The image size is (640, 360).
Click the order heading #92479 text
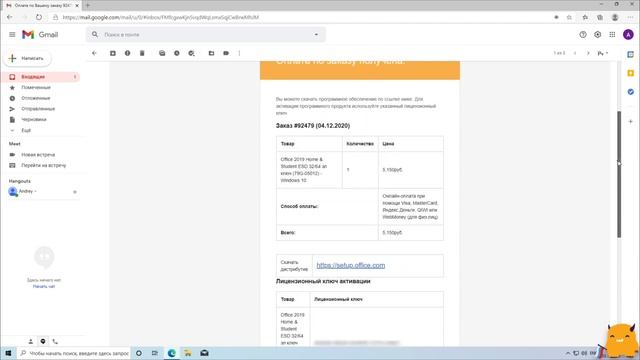point(313,126)
